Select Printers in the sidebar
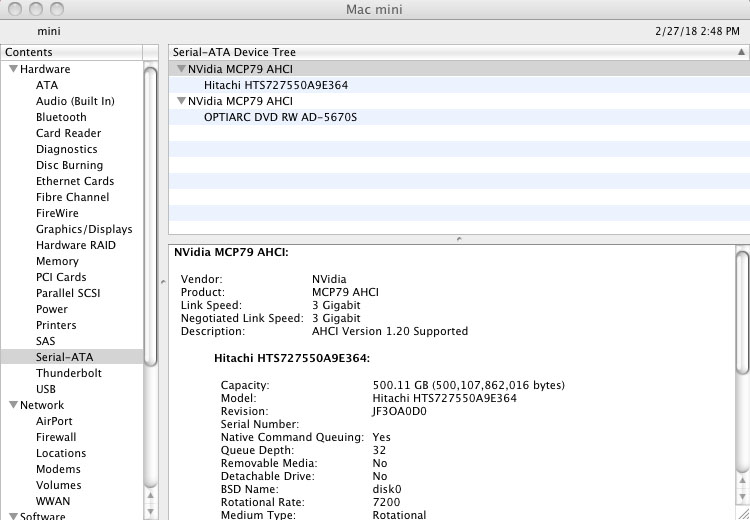This screenshot has height=520, width=750. pyautogui.click(x=56, y=325)
